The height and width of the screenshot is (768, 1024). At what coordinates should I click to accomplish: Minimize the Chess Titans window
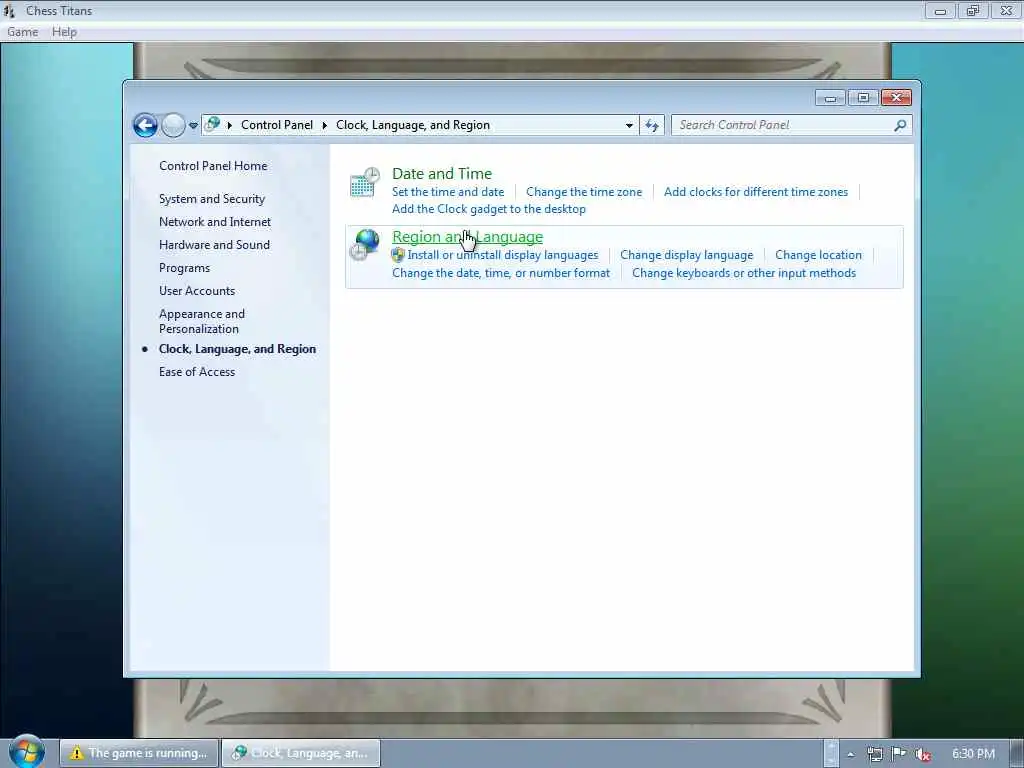[x=940, y=11]
